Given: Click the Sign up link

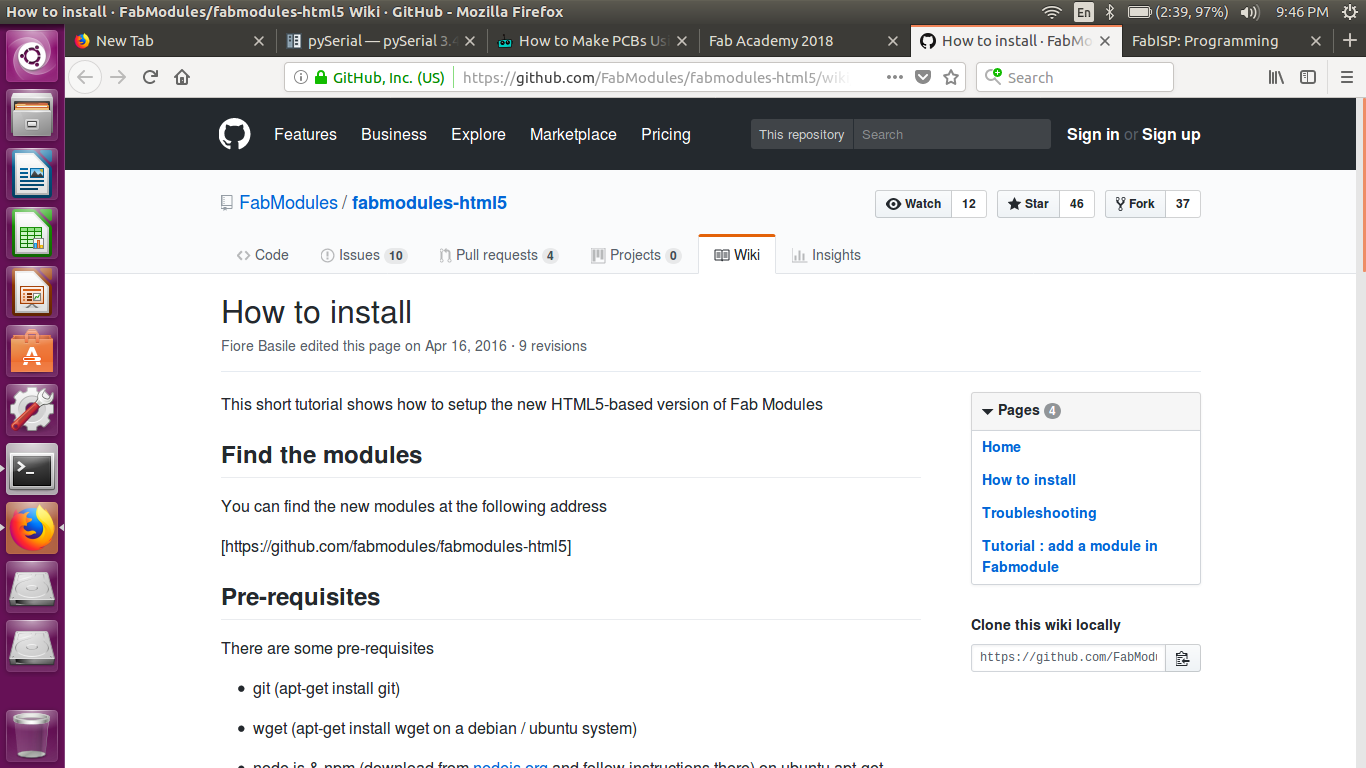Looking at the screenshot, I should point(1171,134).
